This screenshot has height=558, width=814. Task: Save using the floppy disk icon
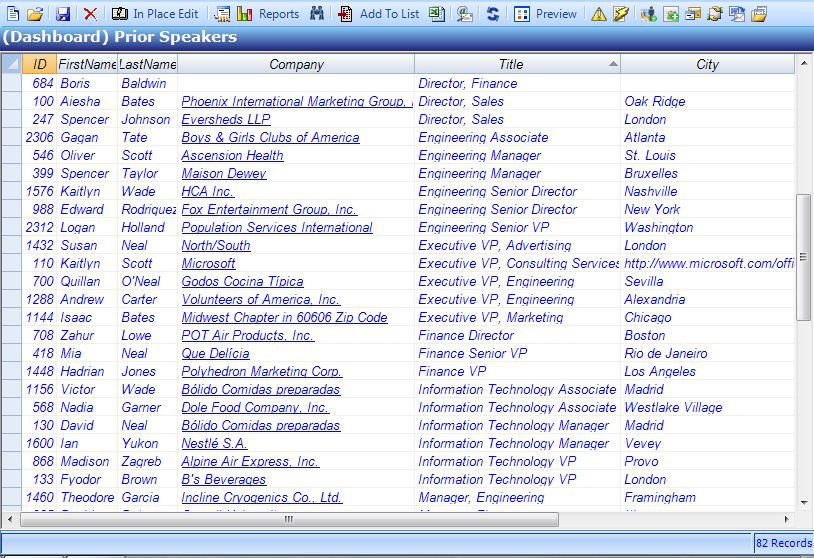coord(63,13)
